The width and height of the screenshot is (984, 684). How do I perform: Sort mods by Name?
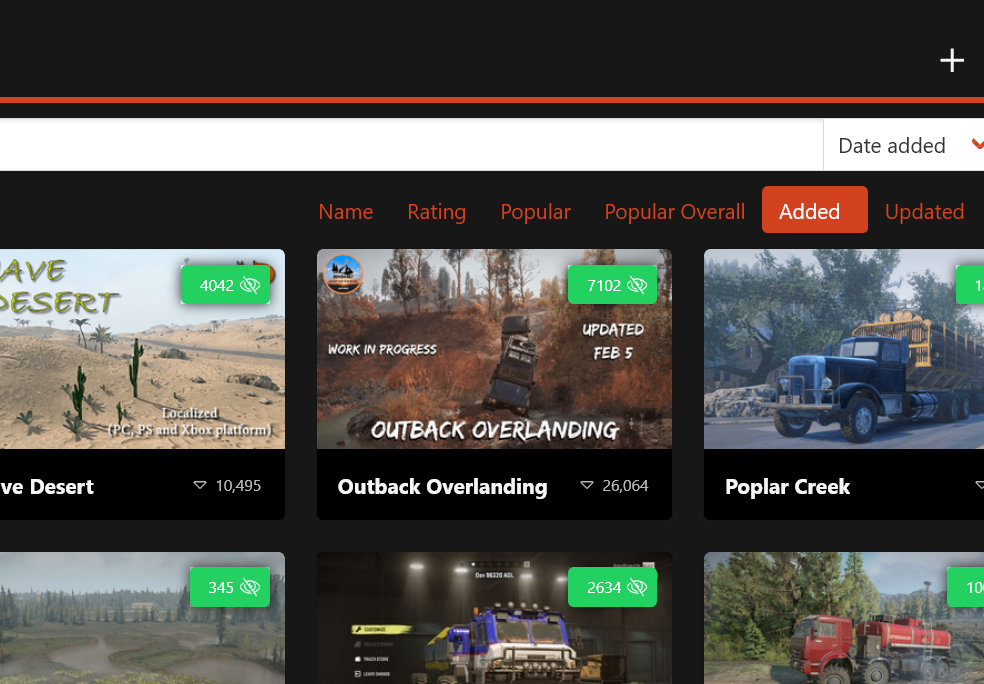[x=345, y=212]
